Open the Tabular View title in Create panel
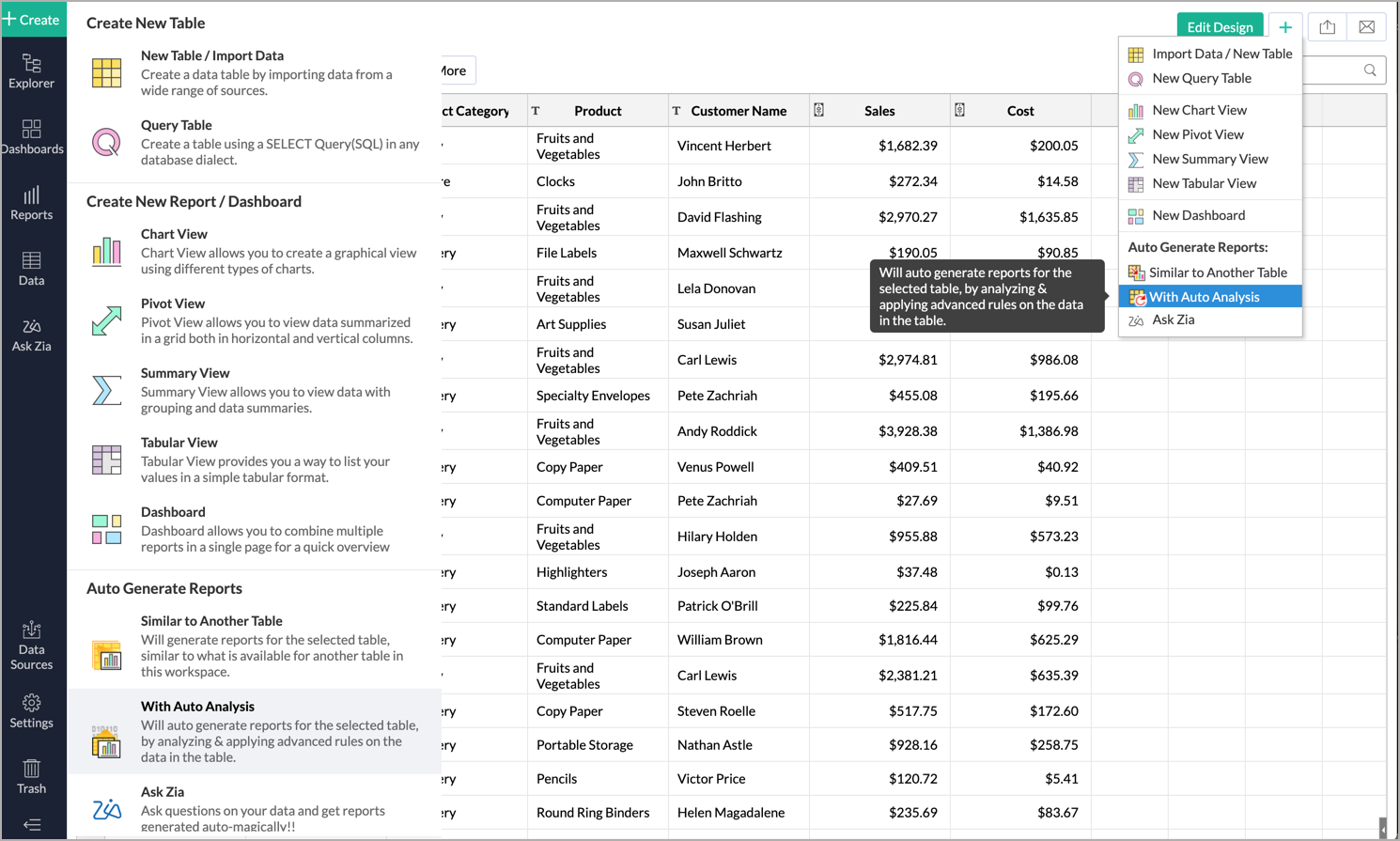This screenshot has height=841, width=1400. 179,443
